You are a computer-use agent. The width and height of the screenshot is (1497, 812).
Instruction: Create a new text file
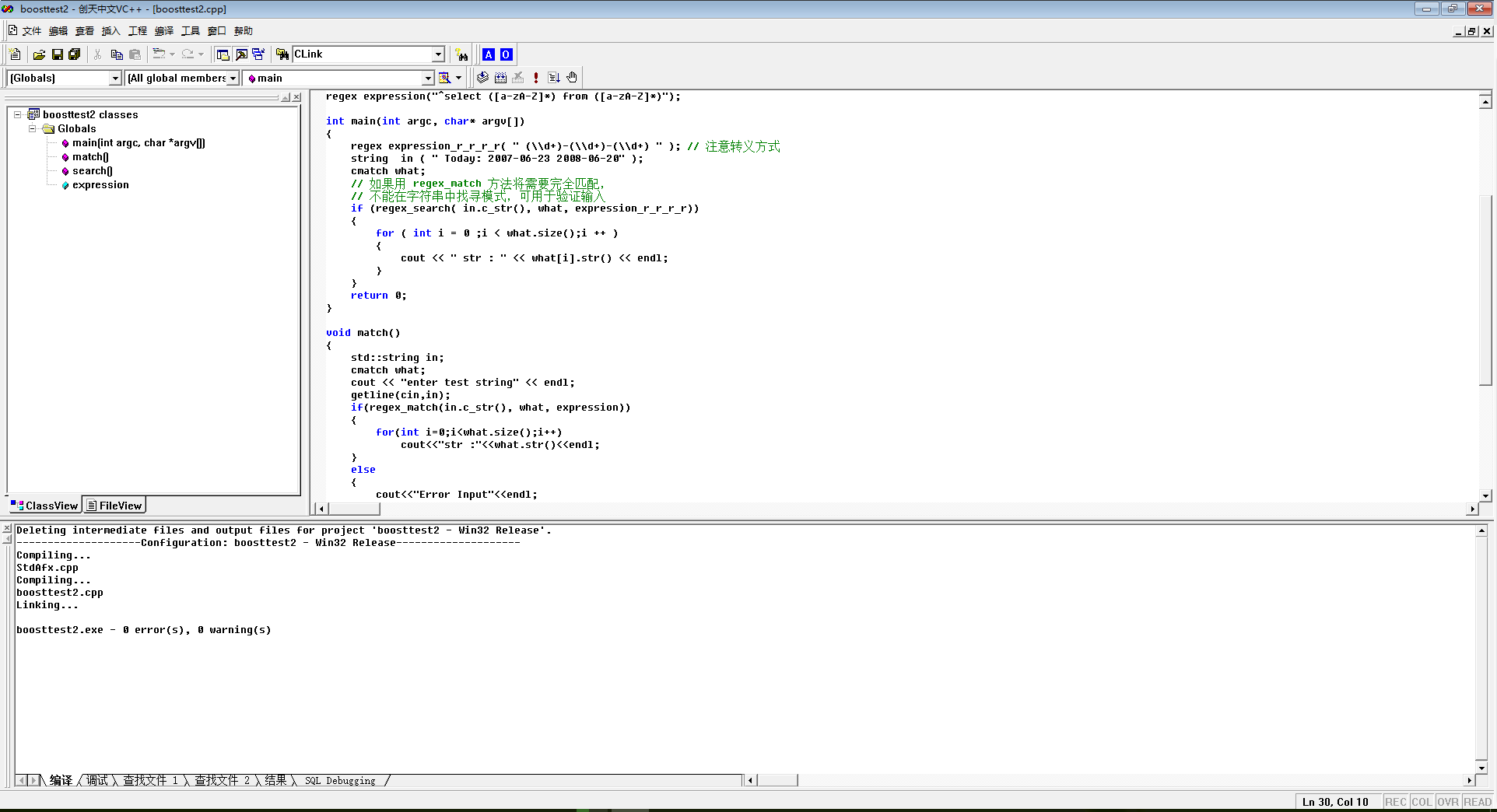point(16,54)
